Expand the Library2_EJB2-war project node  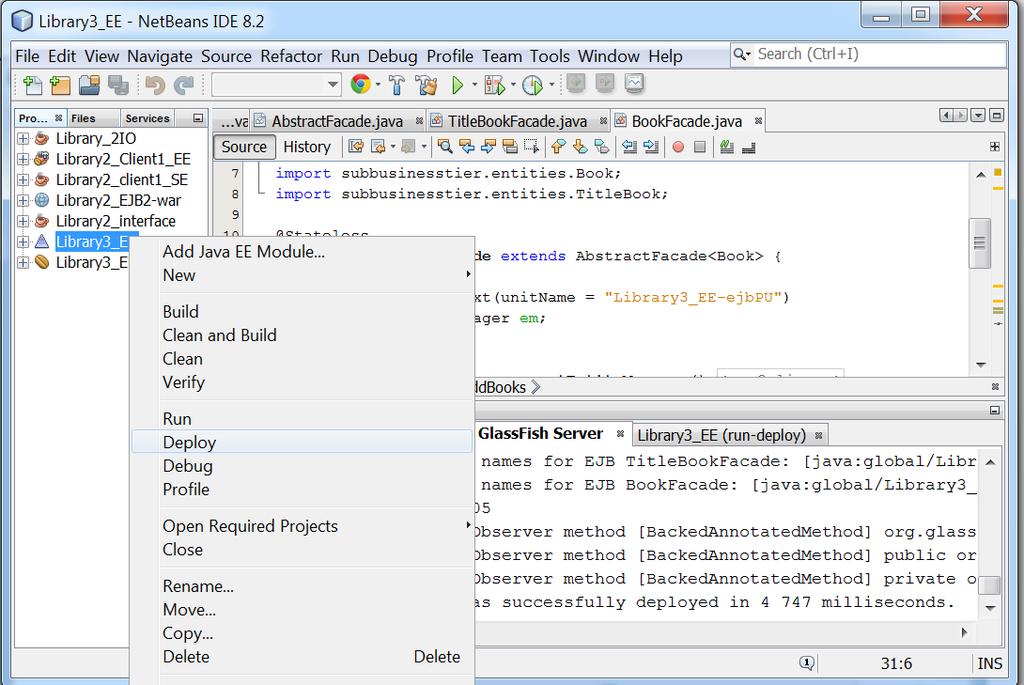point(23,200)
